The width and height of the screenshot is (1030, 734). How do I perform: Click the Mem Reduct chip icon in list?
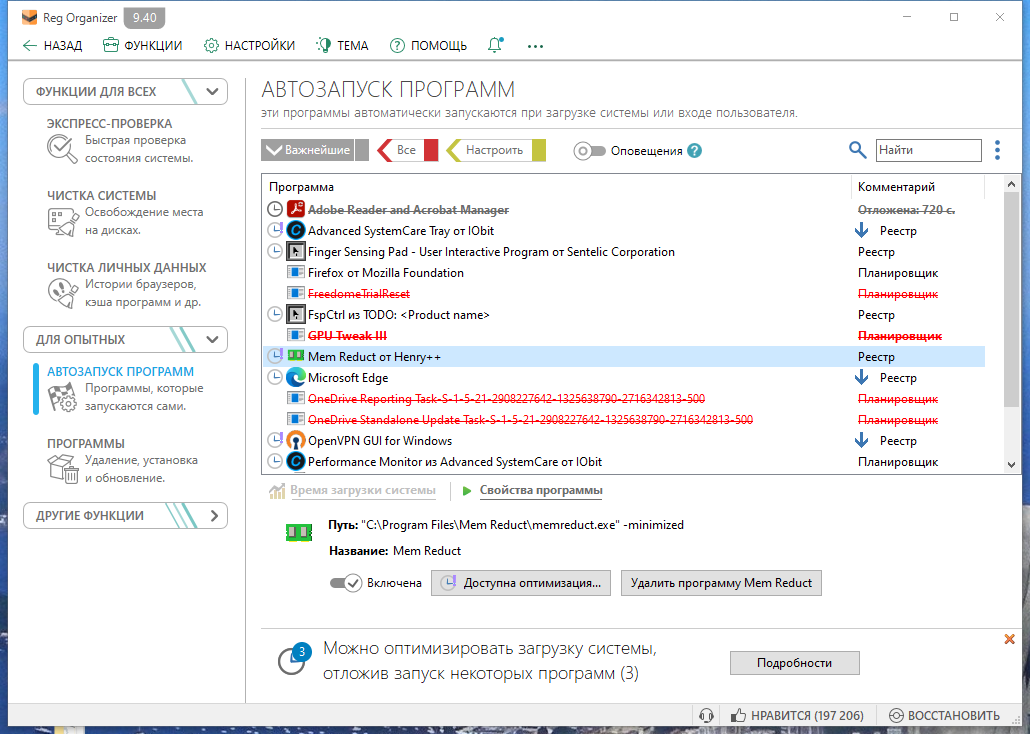(296, 356)
